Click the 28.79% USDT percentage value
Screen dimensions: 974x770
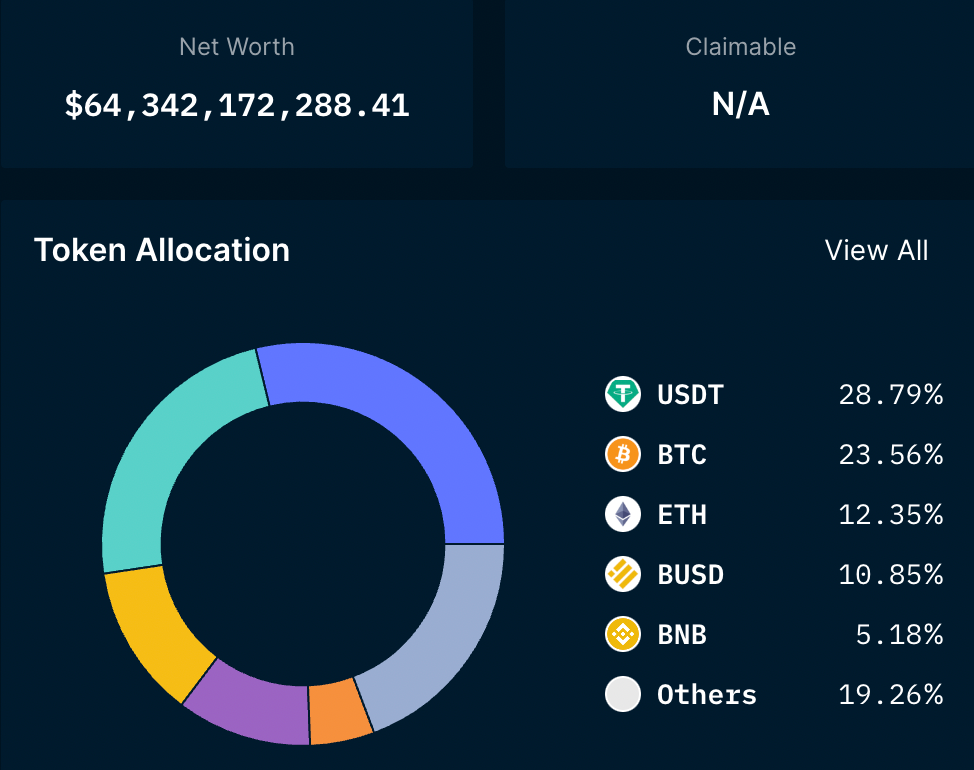[890, 395]
